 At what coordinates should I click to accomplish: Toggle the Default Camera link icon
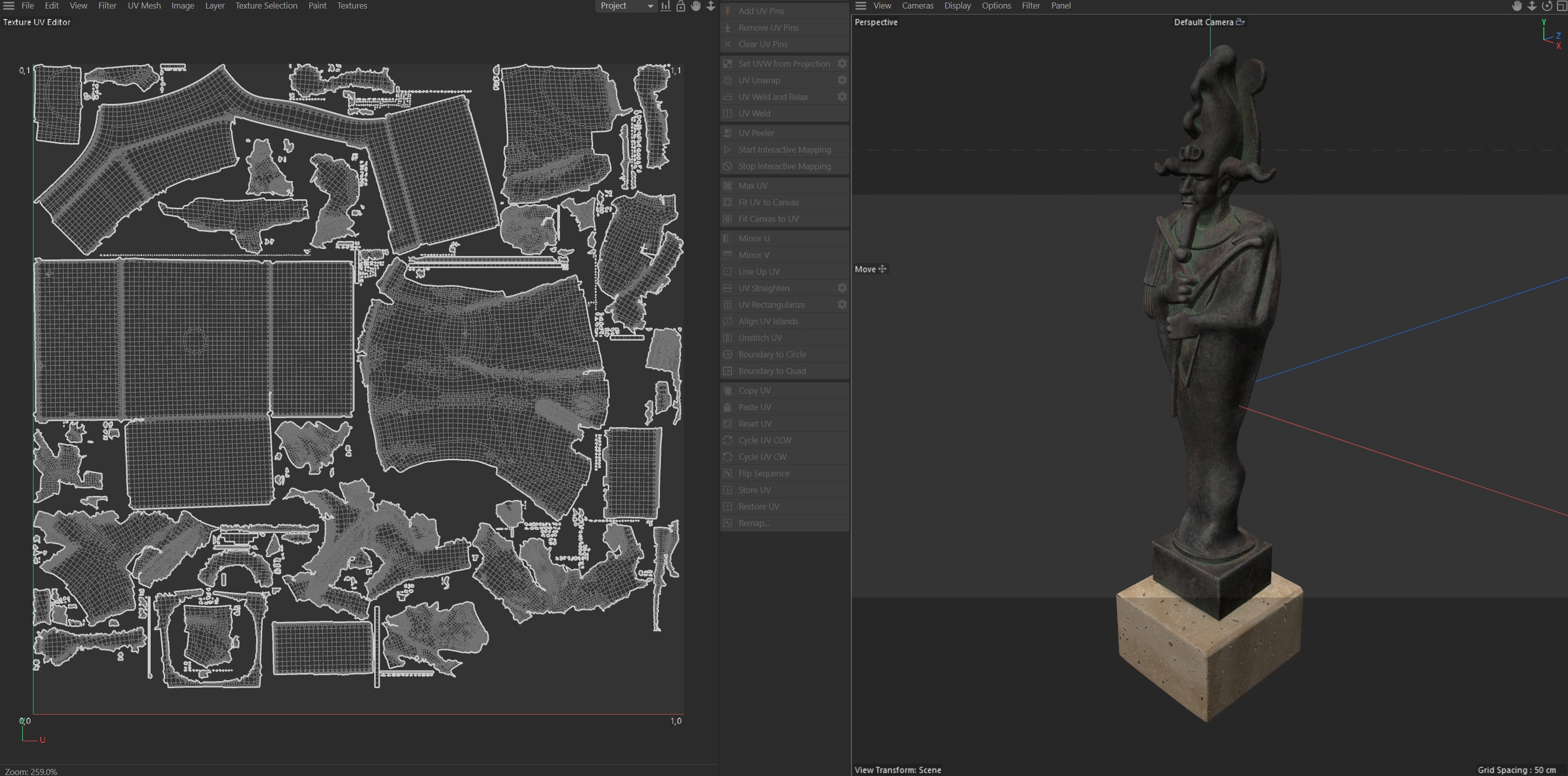(x=1240, y=22)
